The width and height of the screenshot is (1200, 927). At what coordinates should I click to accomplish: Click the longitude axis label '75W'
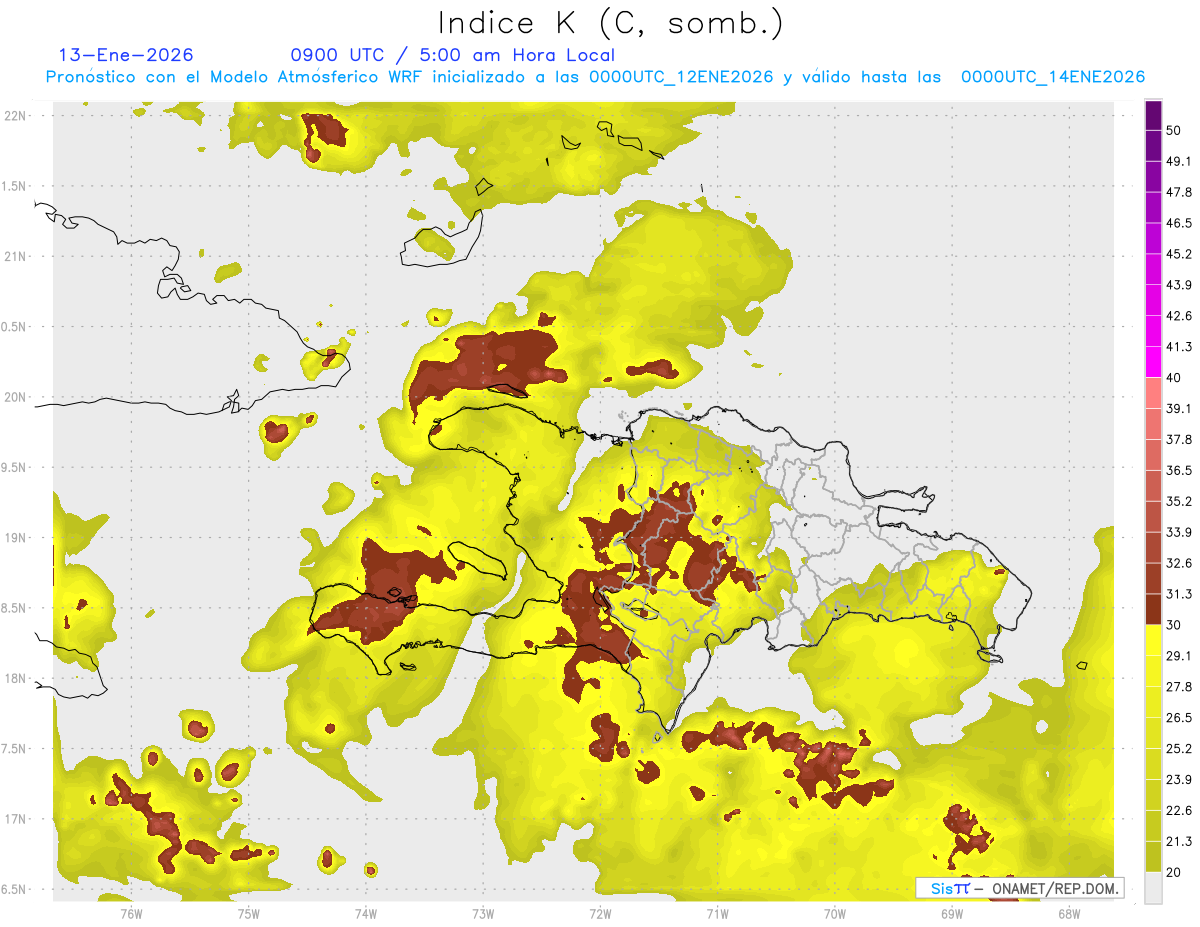(x=249, y=914)
